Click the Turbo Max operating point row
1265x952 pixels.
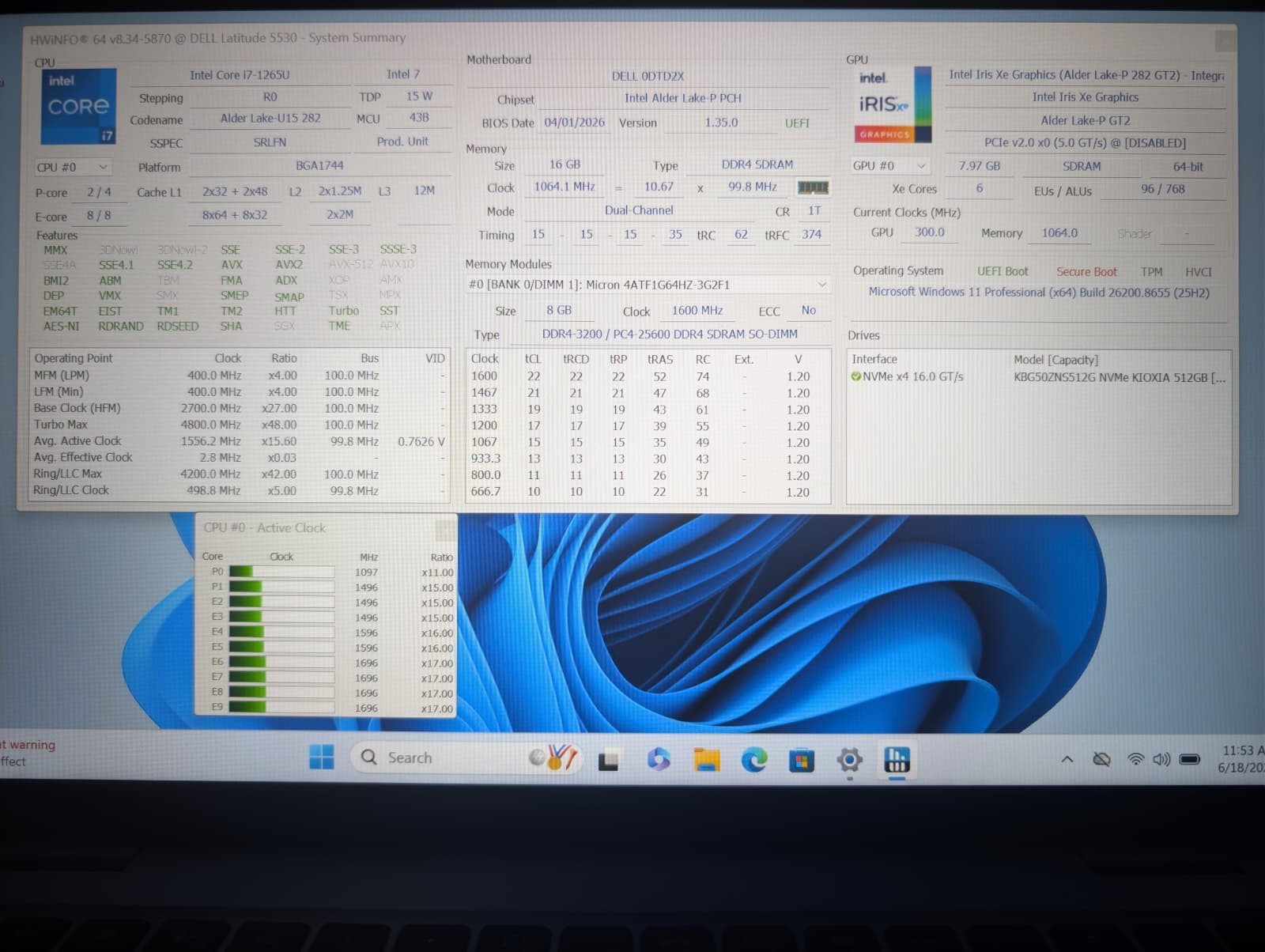pos(240,425)
